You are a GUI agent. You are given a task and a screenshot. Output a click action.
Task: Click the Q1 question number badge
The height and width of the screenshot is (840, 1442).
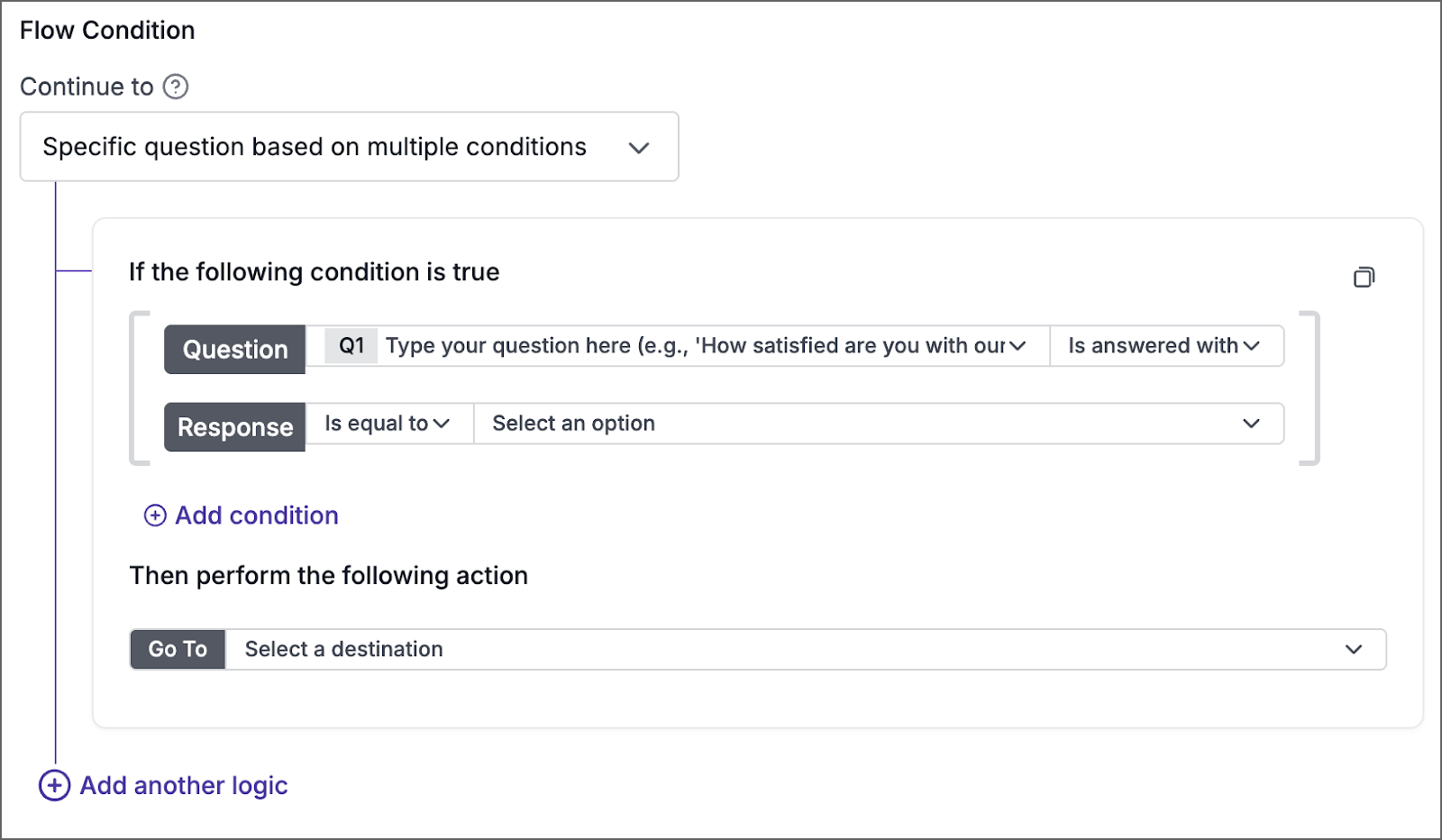(350, 345)
